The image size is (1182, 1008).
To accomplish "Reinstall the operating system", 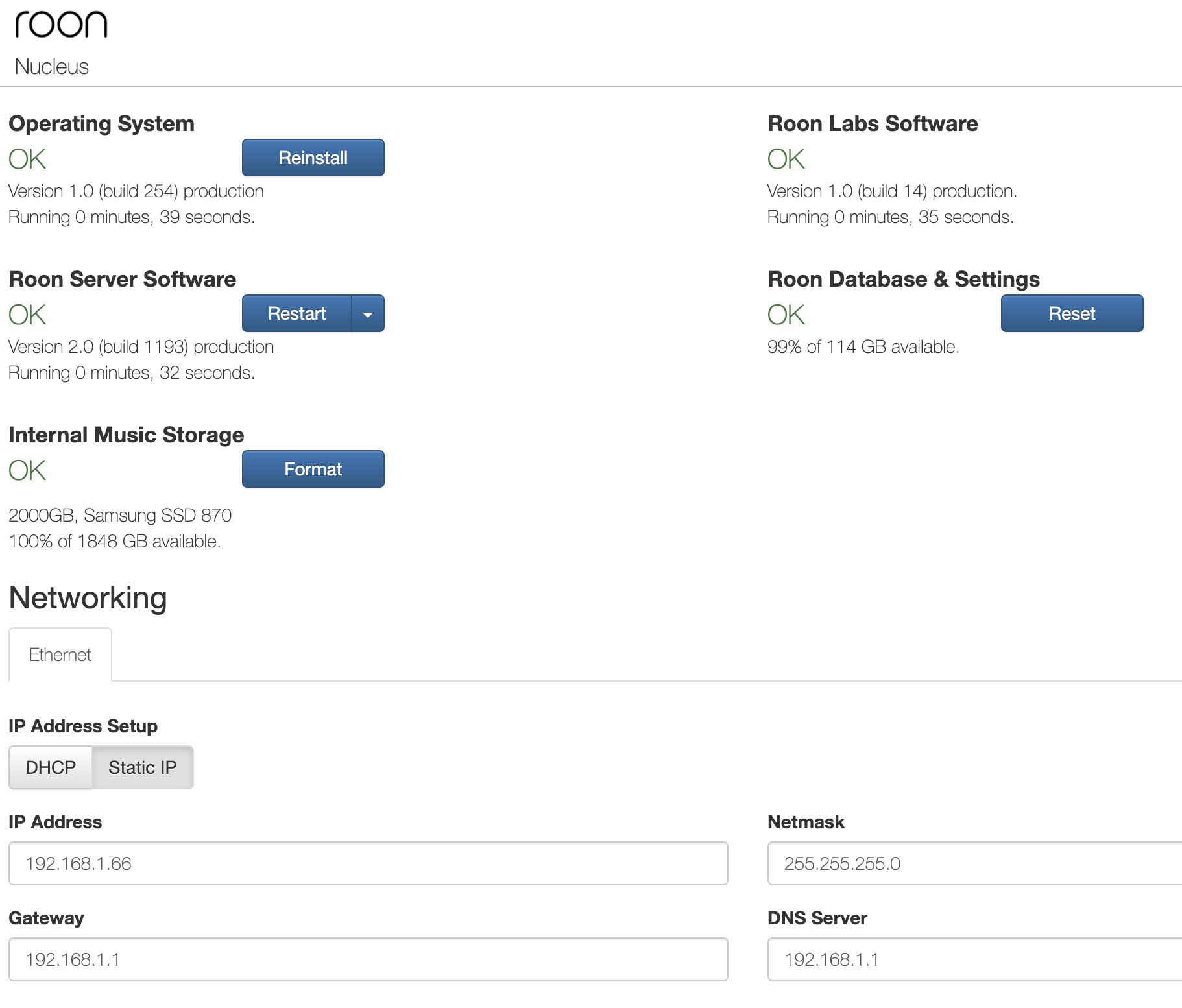I will pos(313,158).
